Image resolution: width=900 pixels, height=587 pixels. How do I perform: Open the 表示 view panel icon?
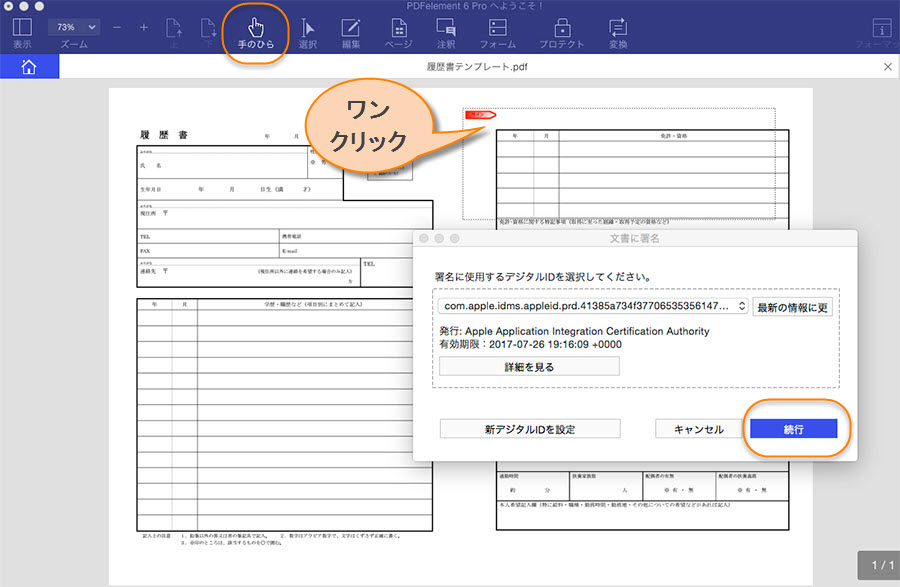pos(22,32)
